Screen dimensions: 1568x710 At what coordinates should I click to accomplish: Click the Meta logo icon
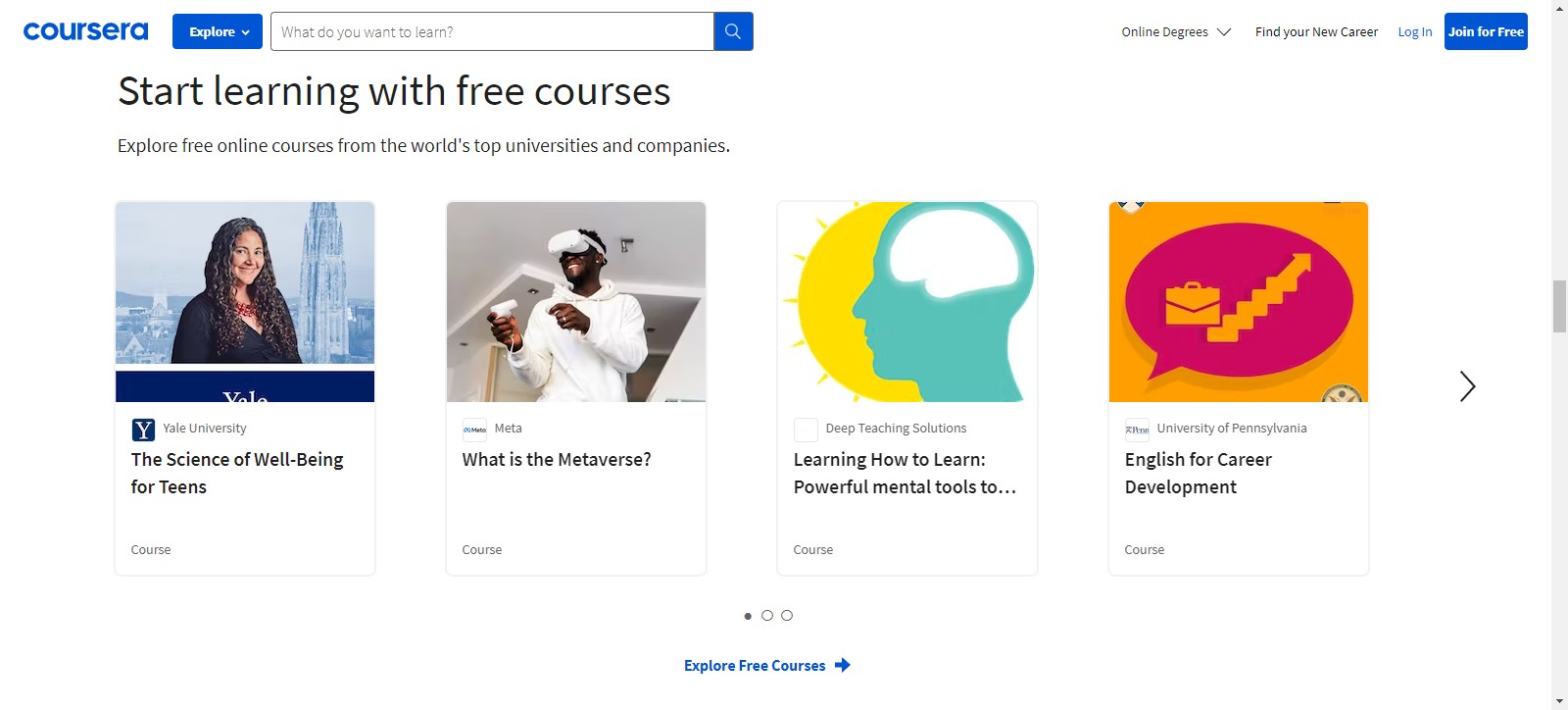(x=474, y=430)
